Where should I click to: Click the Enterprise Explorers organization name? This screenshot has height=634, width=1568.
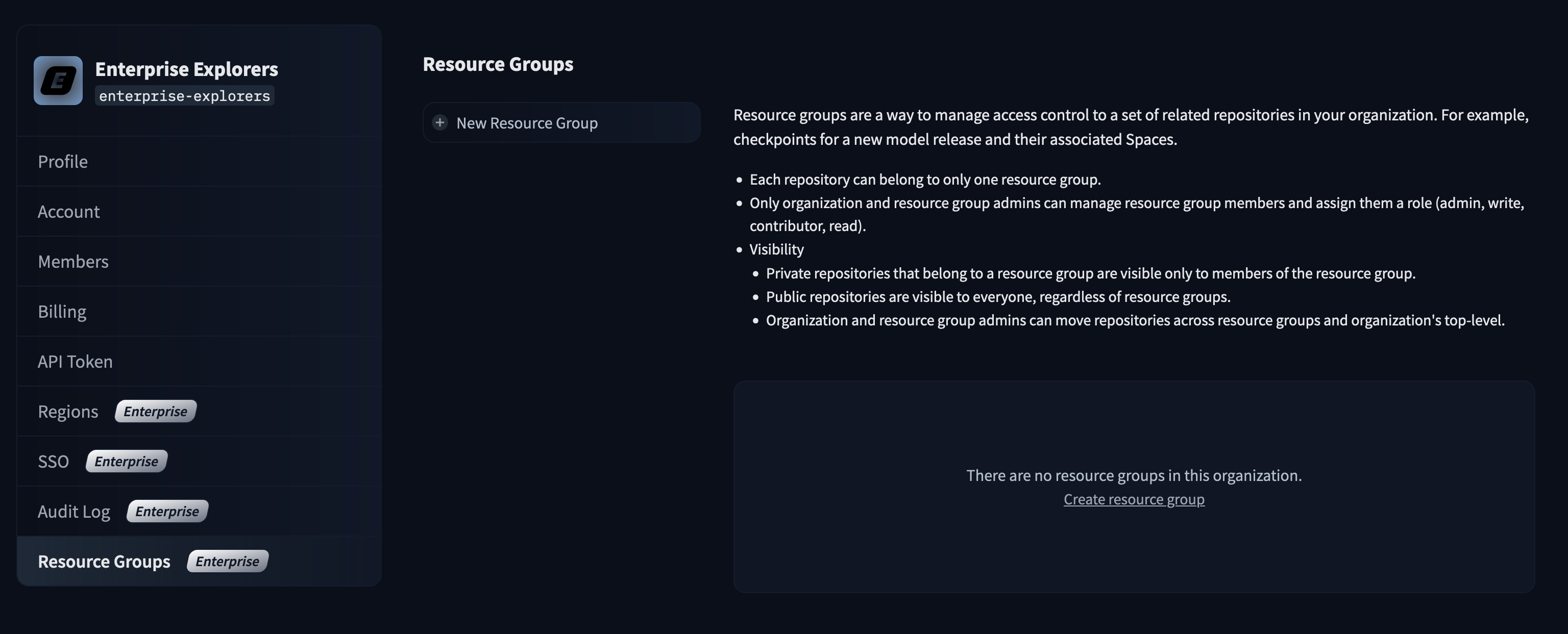point(186,69)
